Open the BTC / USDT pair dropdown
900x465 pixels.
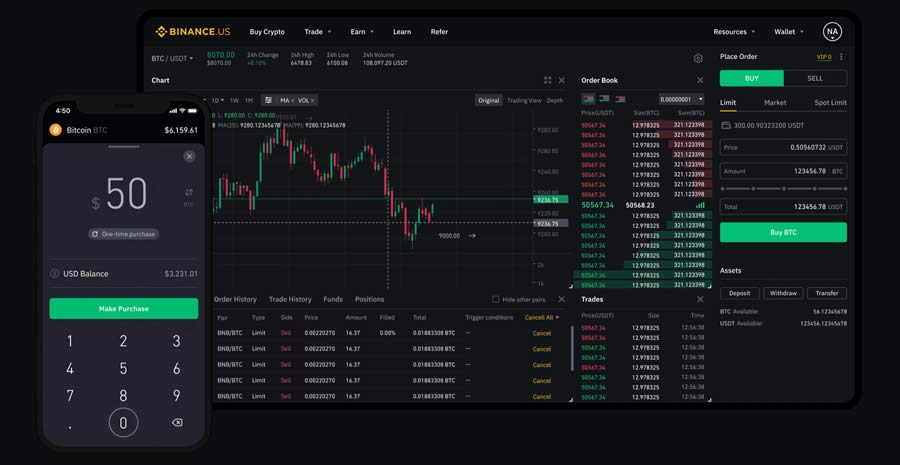[172, 59]
